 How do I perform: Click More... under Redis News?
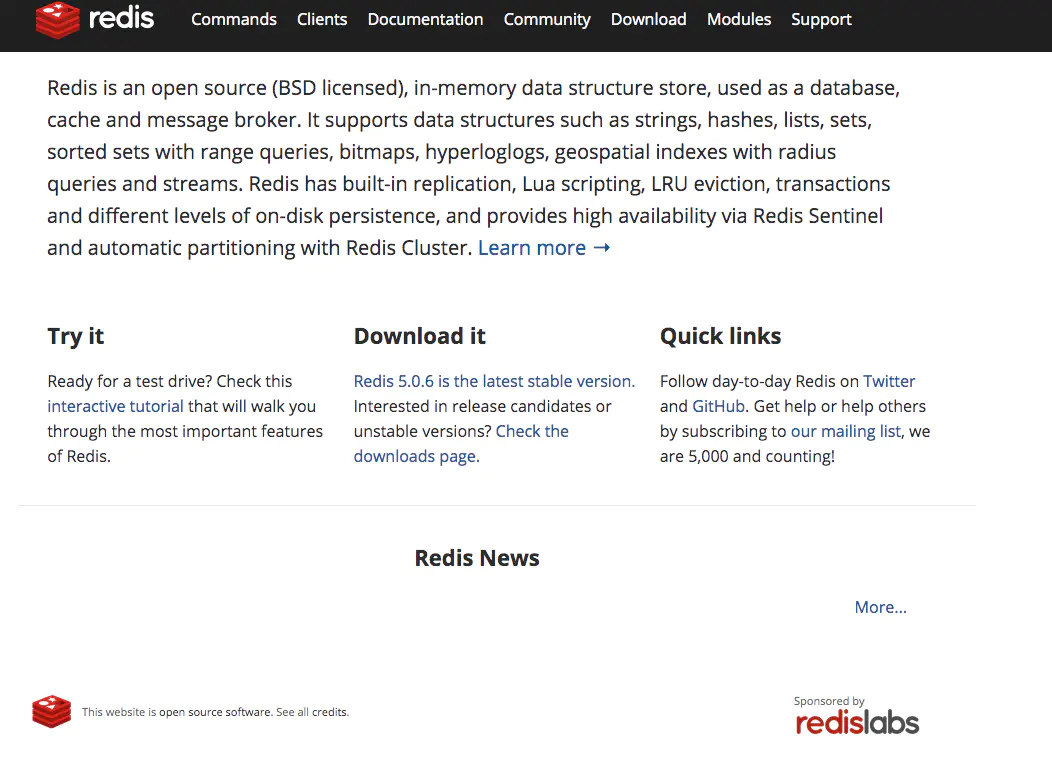click(x=880, y=607)
